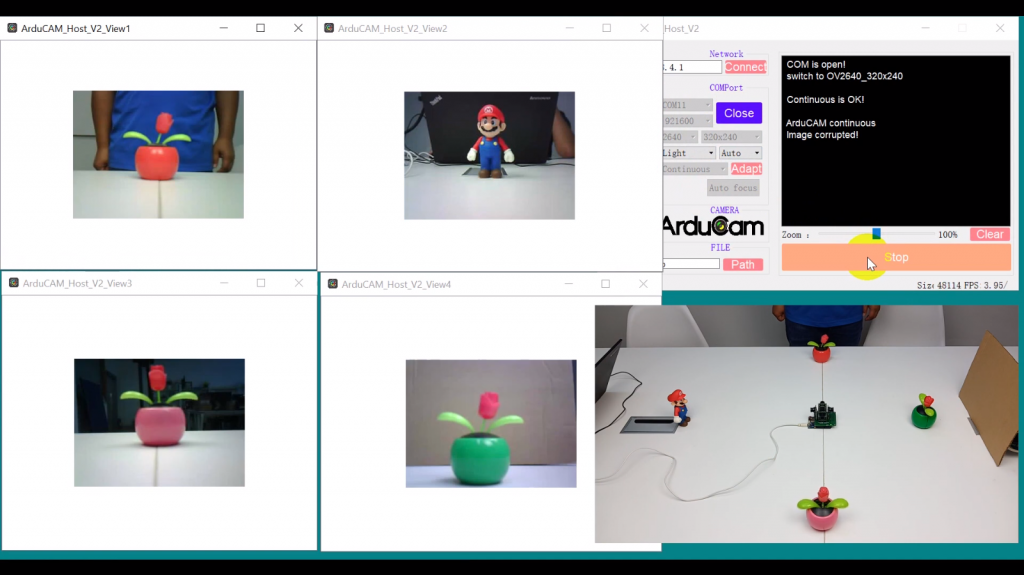Open the 2640 sensor model dropdown
Image resolution: width=1024 pixels, height=575 pixels.
(680, 137)
